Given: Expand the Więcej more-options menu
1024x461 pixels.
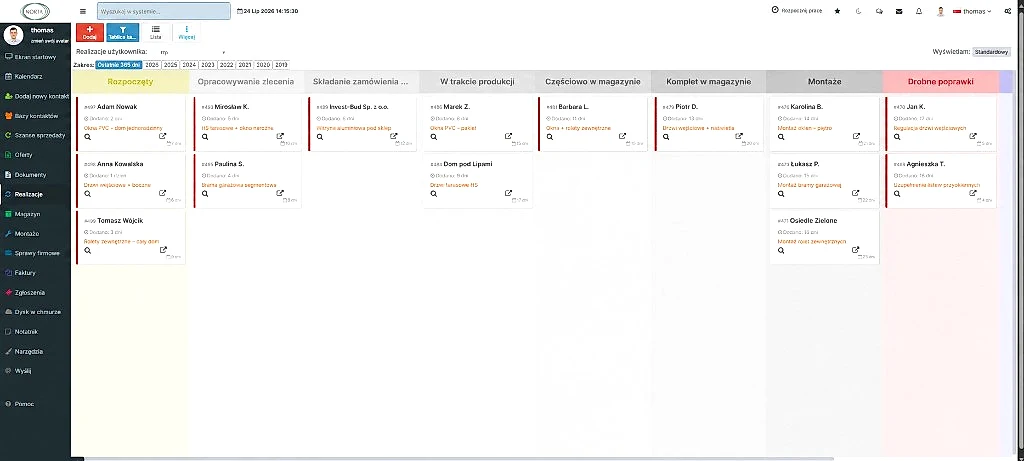Looking at the screenshot, I should click(x=187, y=33).
